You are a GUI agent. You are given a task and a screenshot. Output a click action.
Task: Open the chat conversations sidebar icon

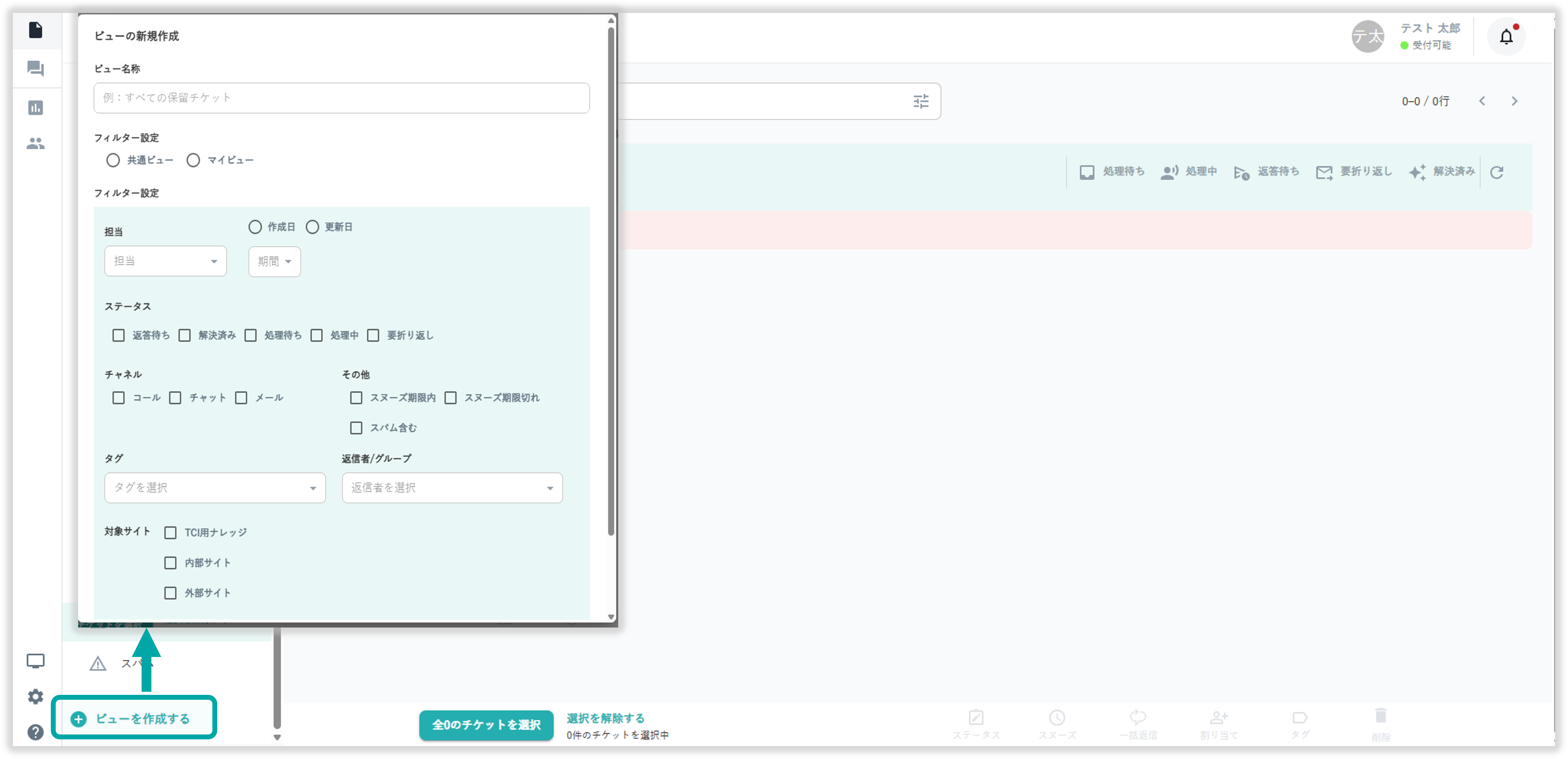pyautogui.click(x=36, y=68)
